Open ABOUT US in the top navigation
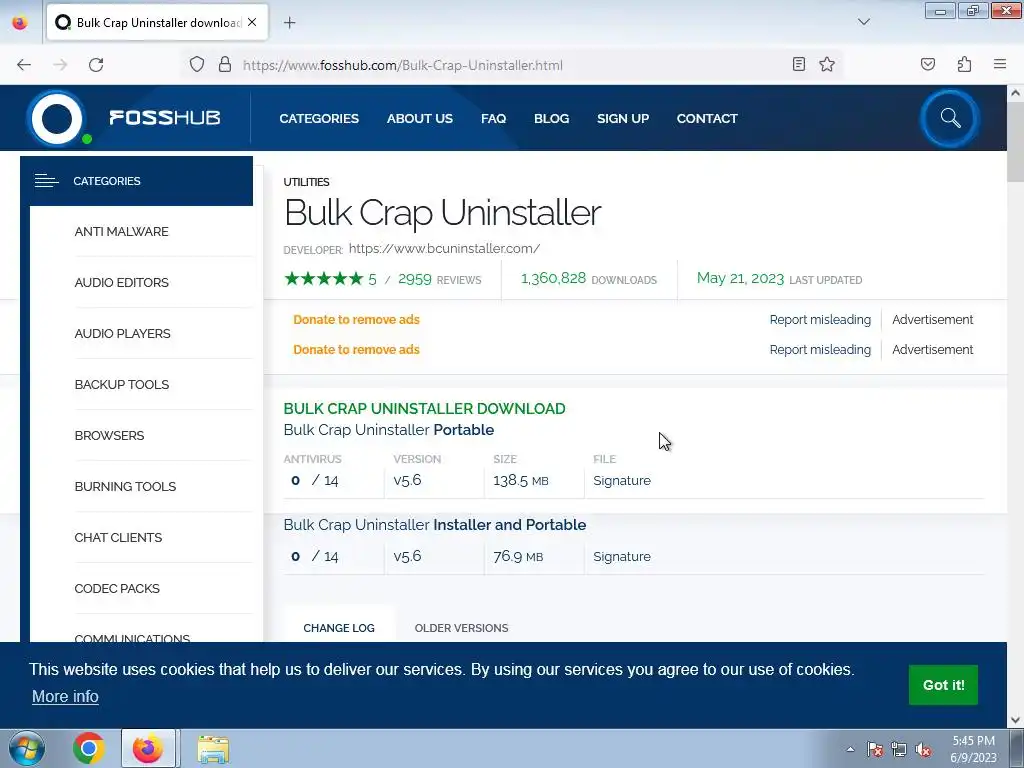The image size is (1024, 768). [419, 118]
